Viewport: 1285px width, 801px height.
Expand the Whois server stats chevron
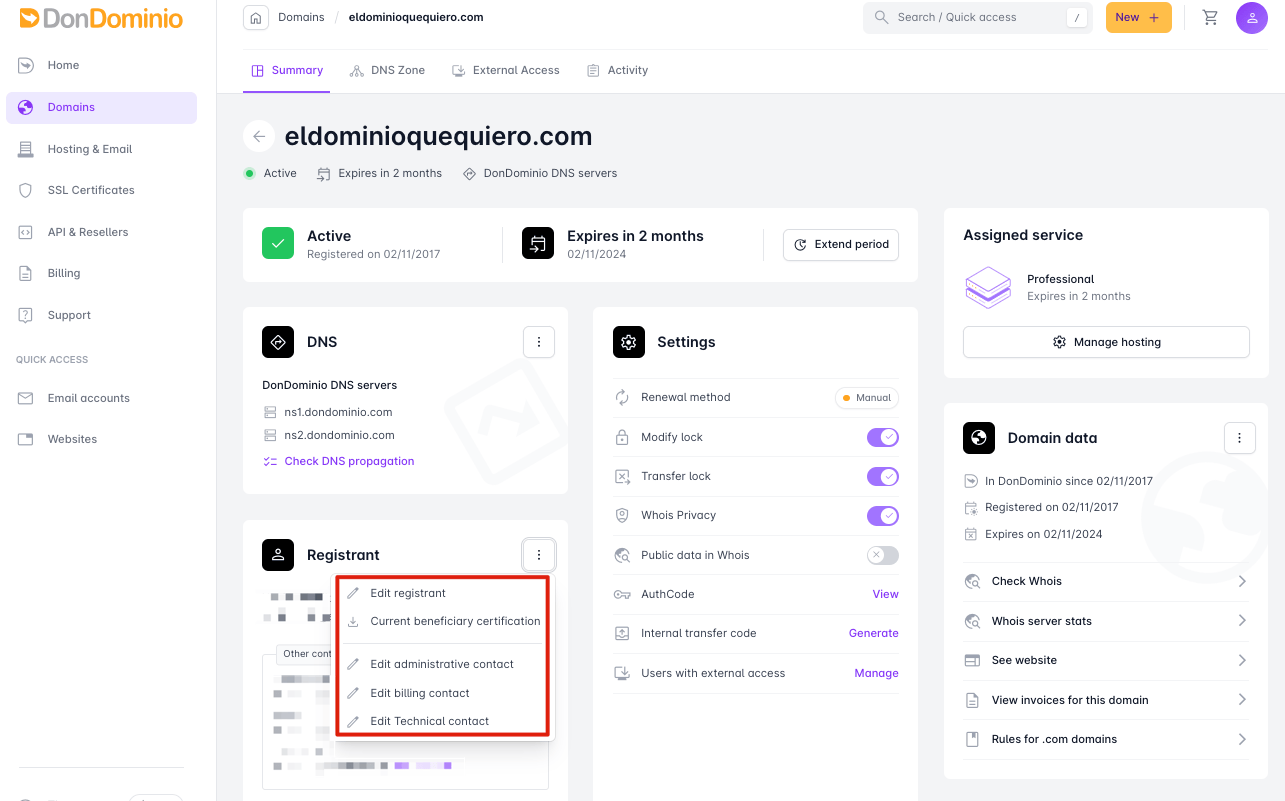click(1242, 621)
